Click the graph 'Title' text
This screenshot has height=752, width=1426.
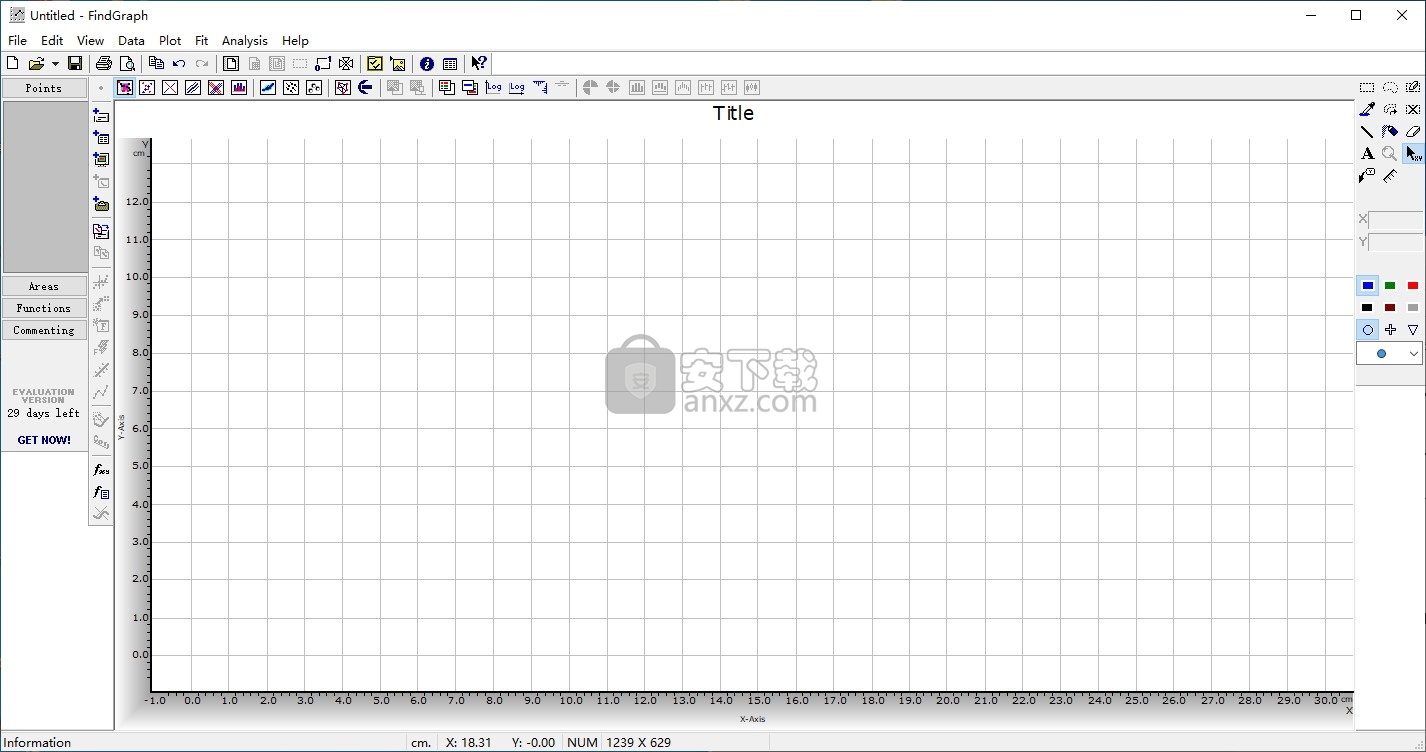[733, 113]
